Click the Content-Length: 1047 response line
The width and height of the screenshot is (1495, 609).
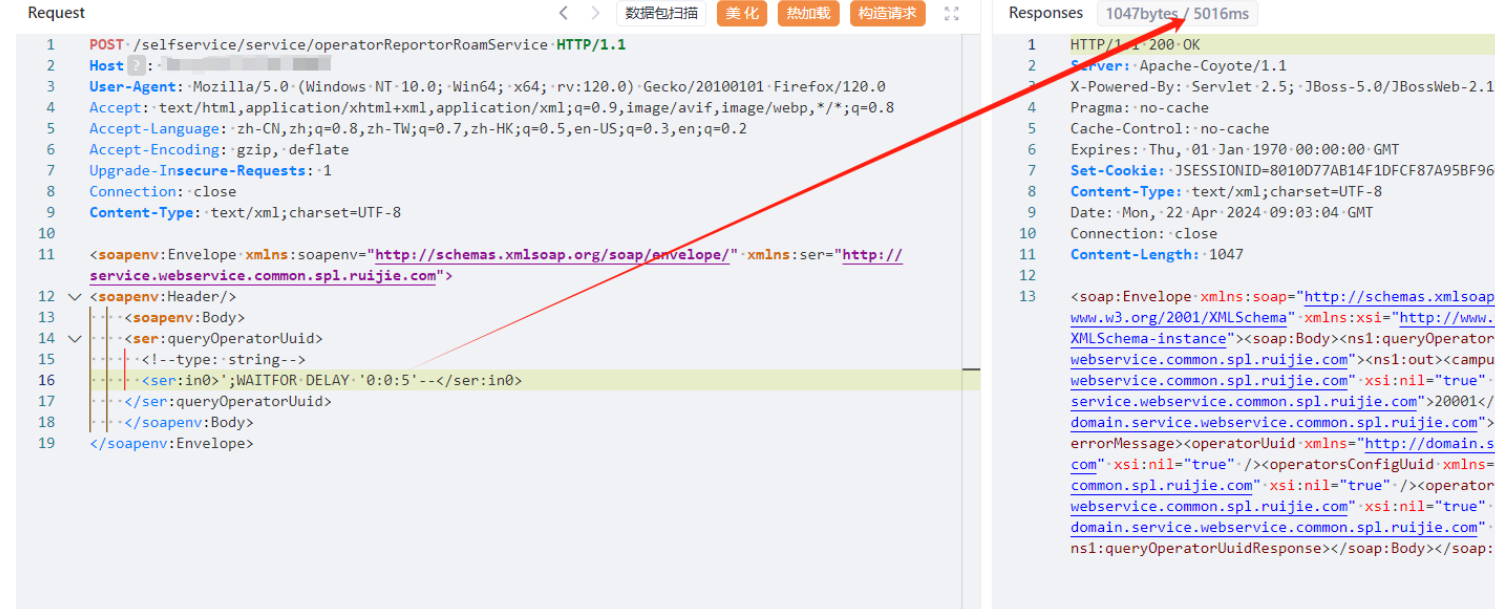[x=1157, y=255]
